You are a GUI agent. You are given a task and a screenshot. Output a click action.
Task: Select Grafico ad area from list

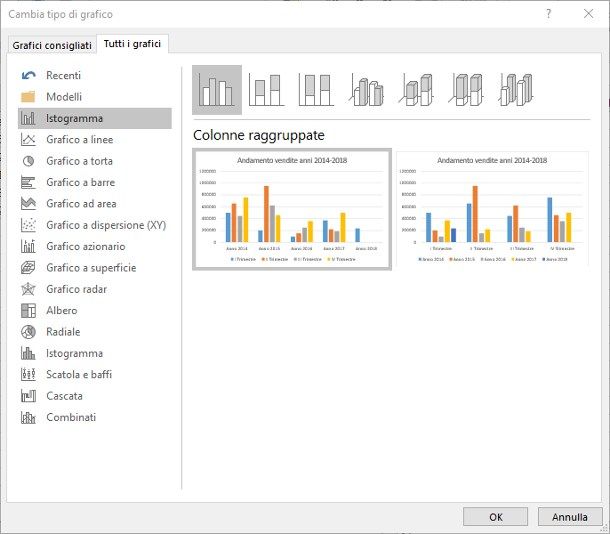[81, 204]
